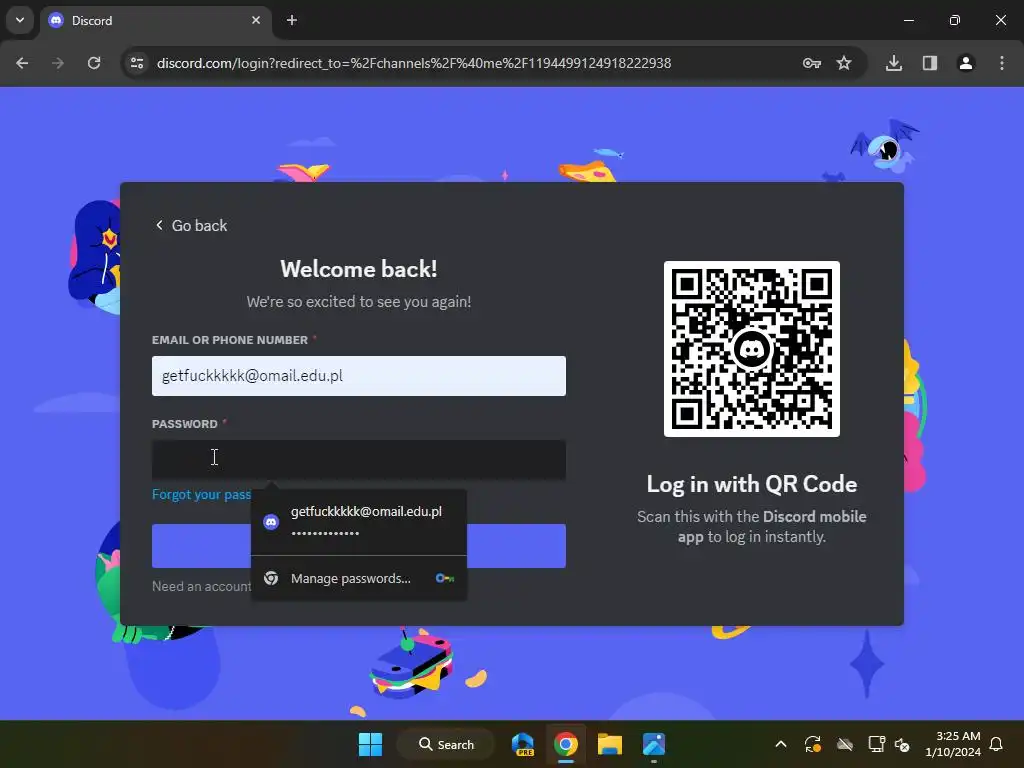Open the Windows Start menu
This screenshot has width=1024, height=768.
click(x=370, y=744)
